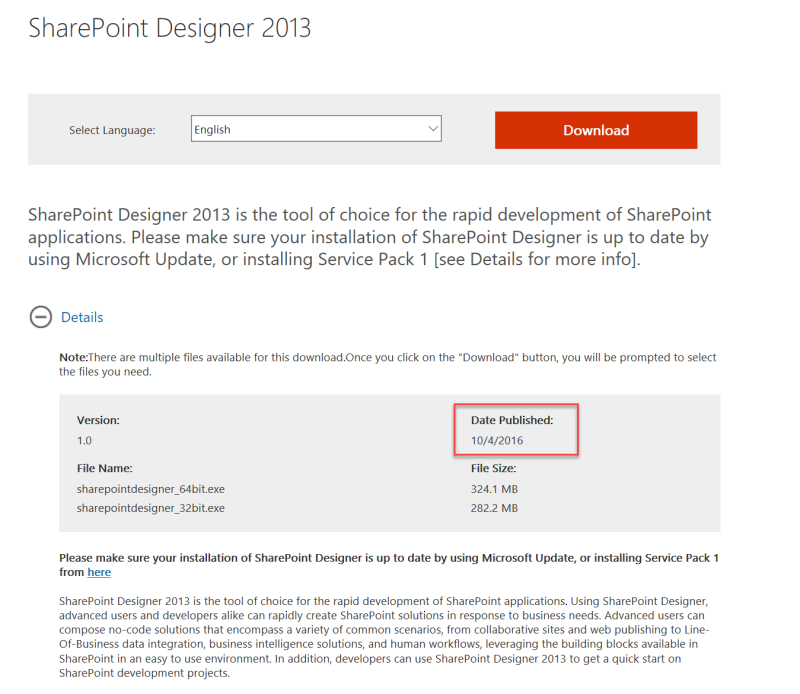Image resolution: width=800 pixels, height=694 pixels.
Task: Click the 'File Size:' label
Action: [x=493, y=468]
